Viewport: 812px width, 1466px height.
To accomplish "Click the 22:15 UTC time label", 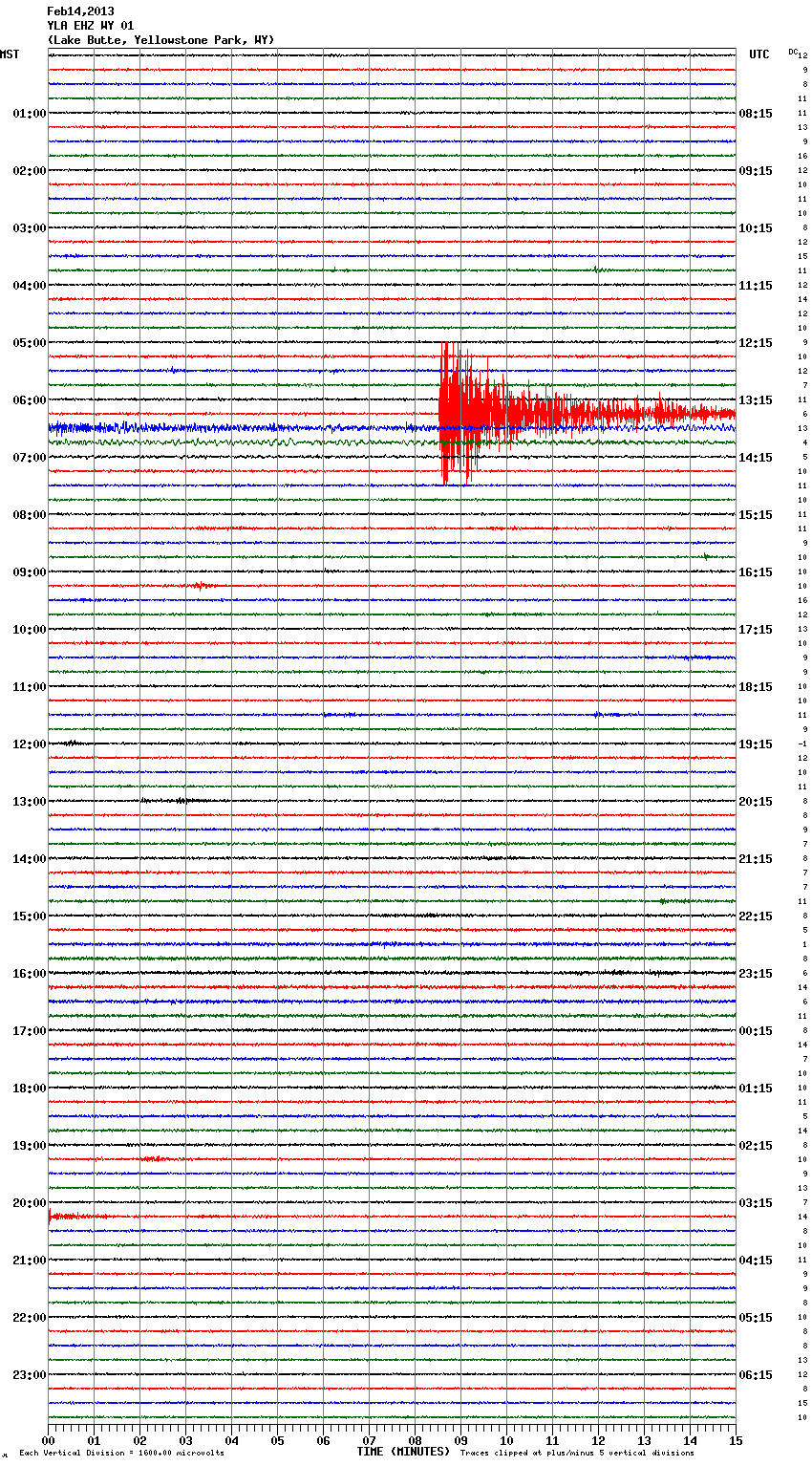I will coord(756,916).
